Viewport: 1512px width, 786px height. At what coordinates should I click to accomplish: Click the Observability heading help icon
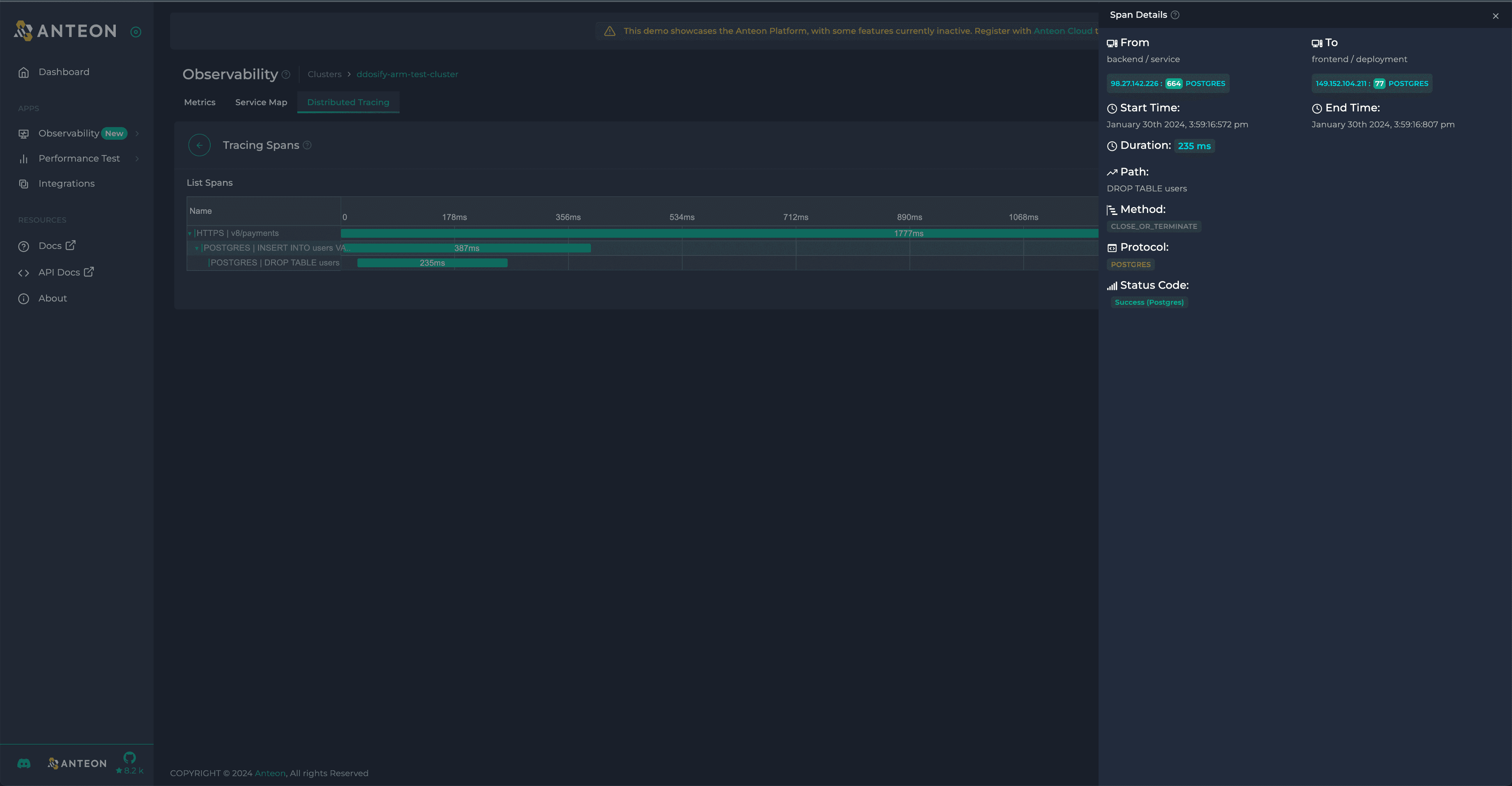click(x=286, y=74)
